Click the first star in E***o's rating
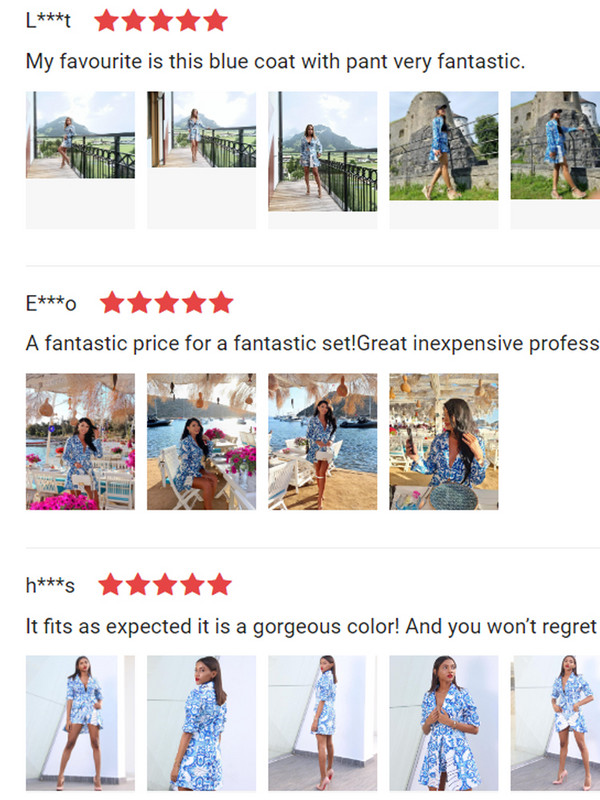600x800 pixels. pos(112,302)
